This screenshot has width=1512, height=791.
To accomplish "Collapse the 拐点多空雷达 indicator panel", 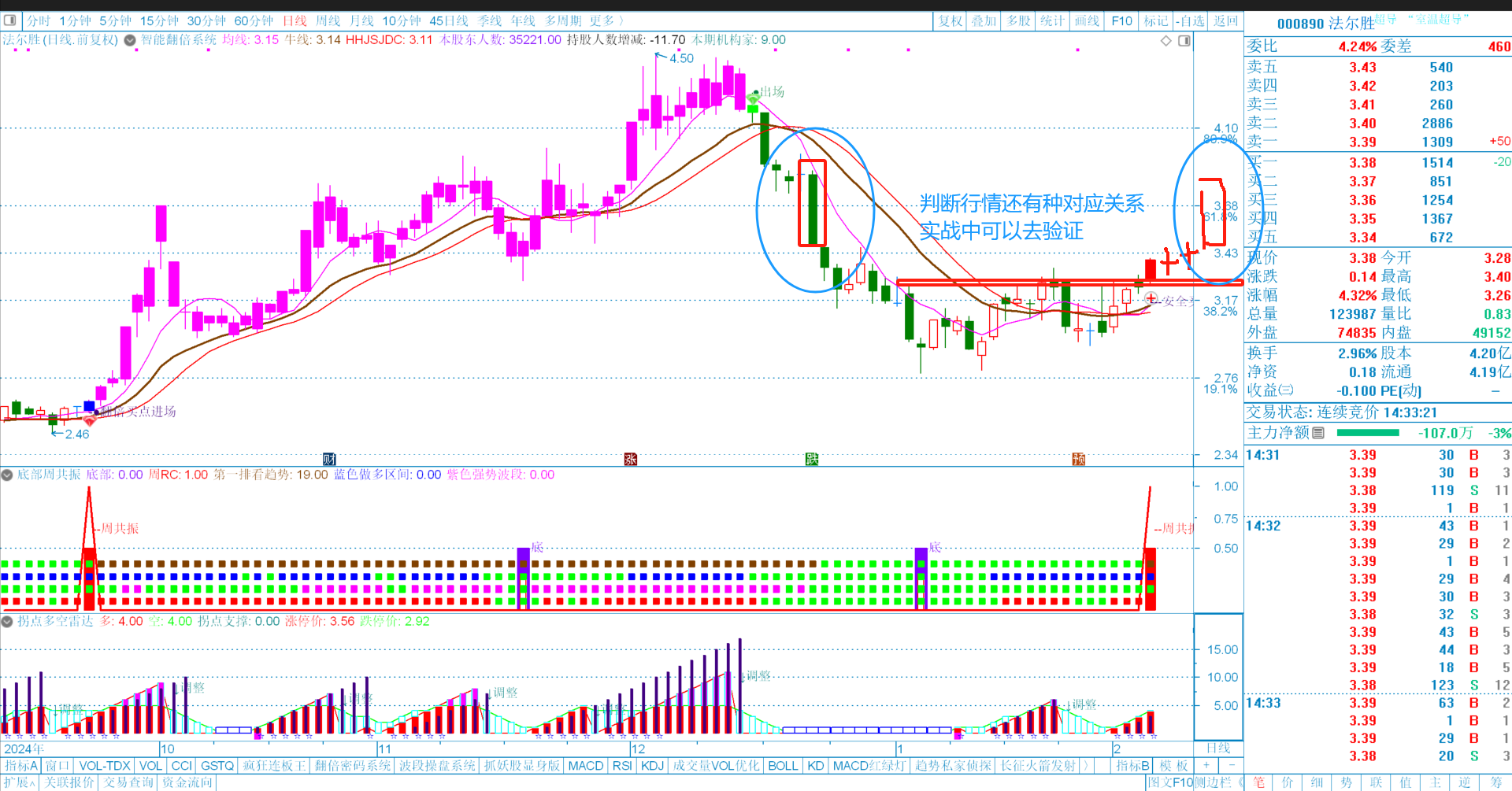I will click(x=7, y=622).
